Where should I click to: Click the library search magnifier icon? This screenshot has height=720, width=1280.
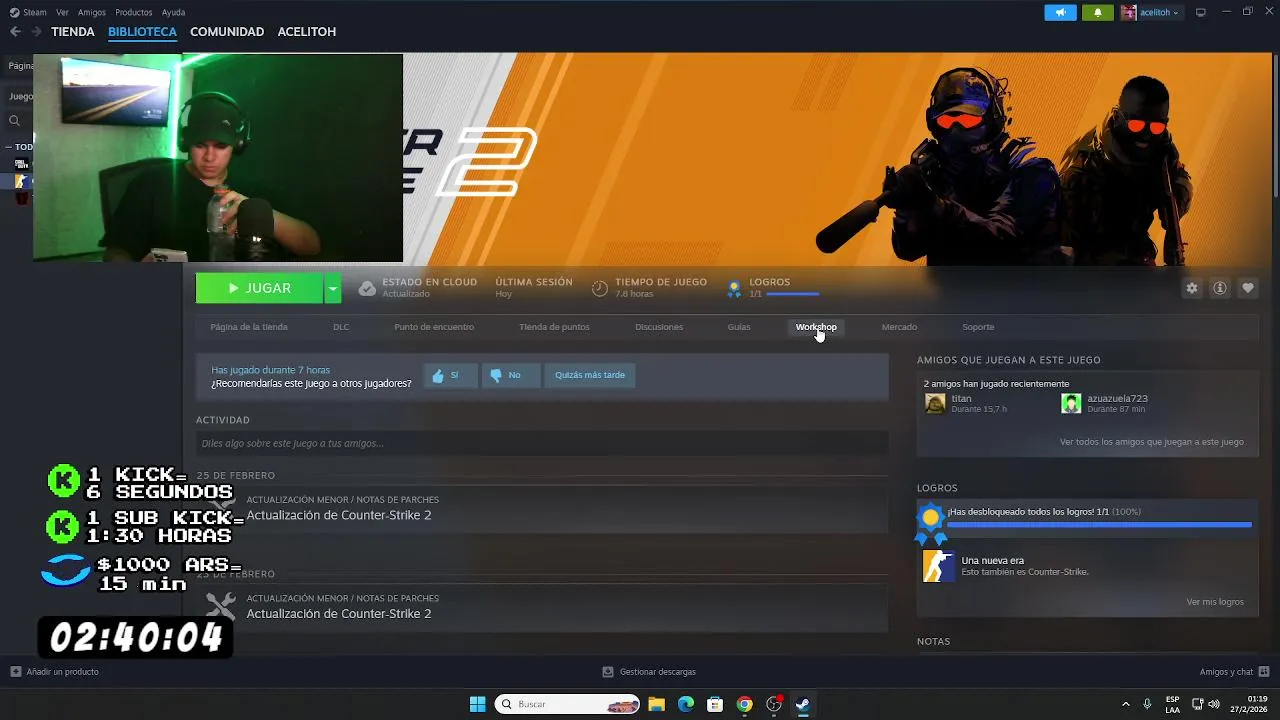[14, 120]
